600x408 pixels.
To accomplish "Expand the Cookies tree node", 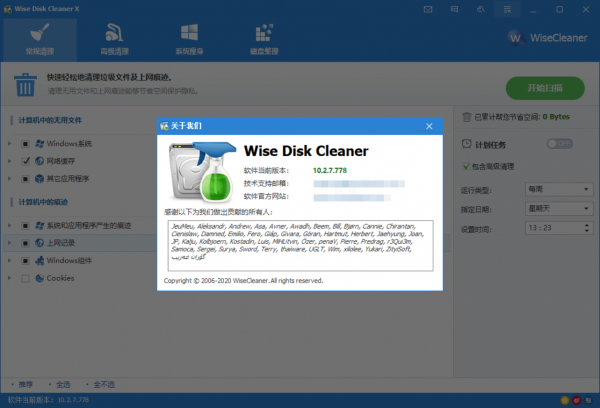I will pyautogui.click(x=10, y=278).
